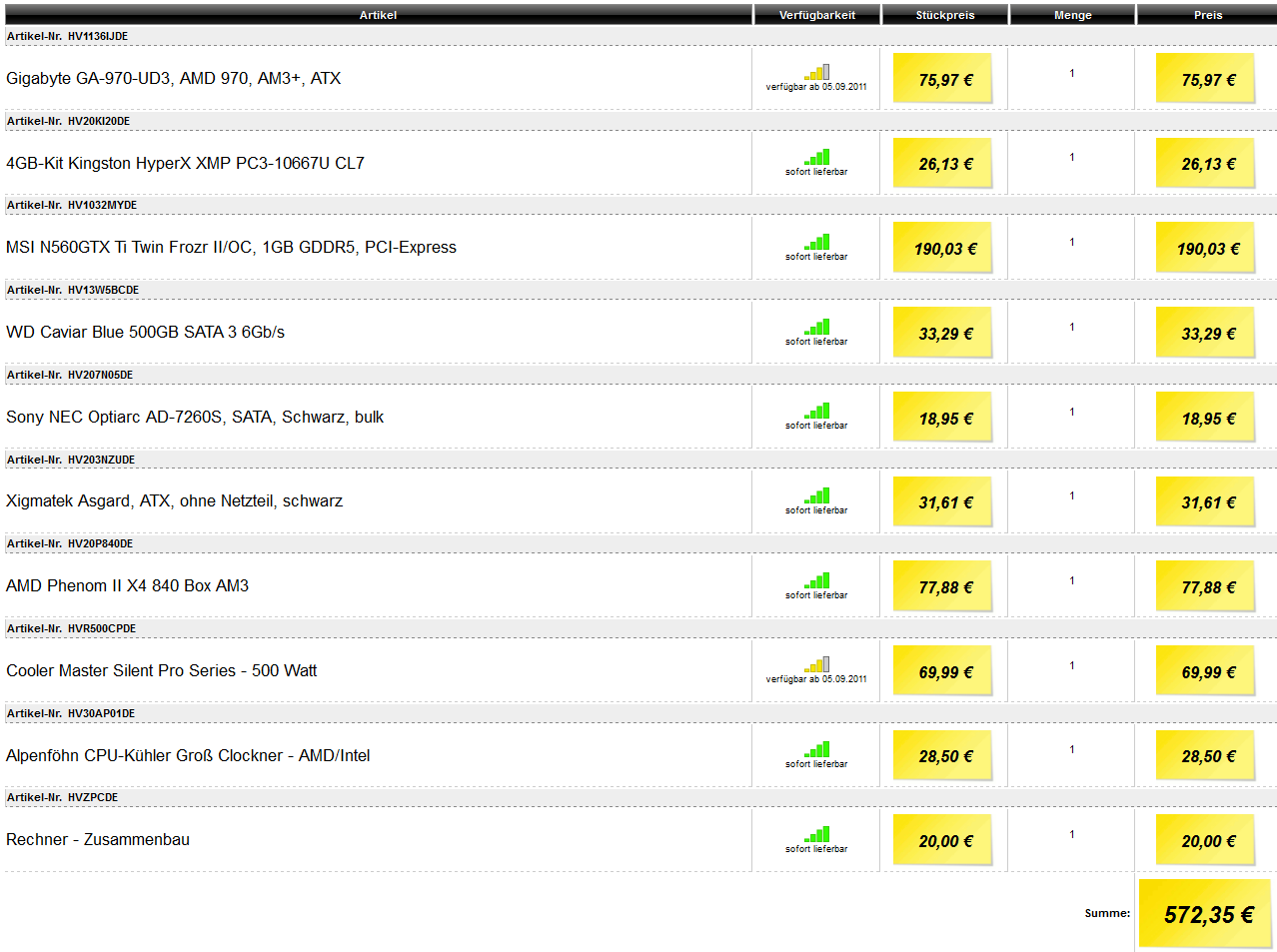Image resolution: width=1277 pixels, height=952 pixels.
Task: Click article number HV30AP01DE
Action: click(101, 713)
